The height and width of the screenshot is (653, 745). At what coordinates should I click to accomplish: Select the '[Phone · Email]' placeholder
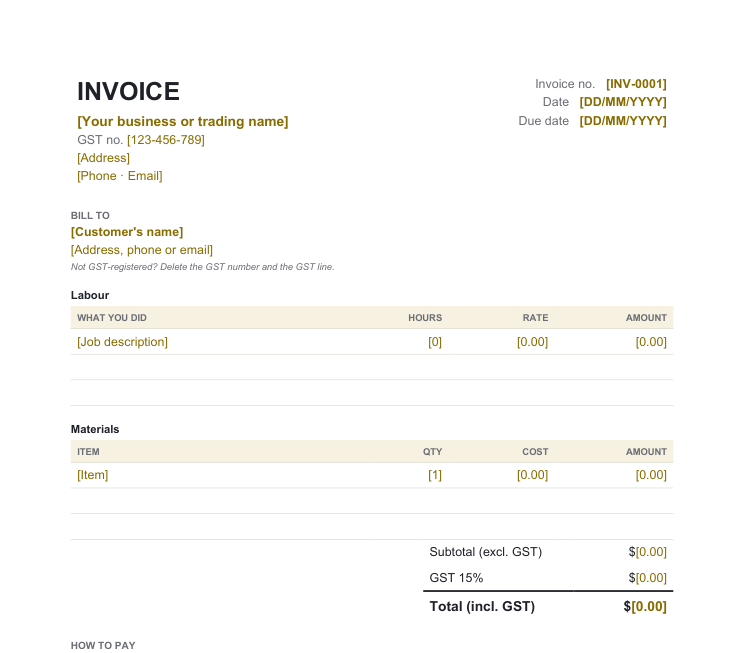point(120,176)
